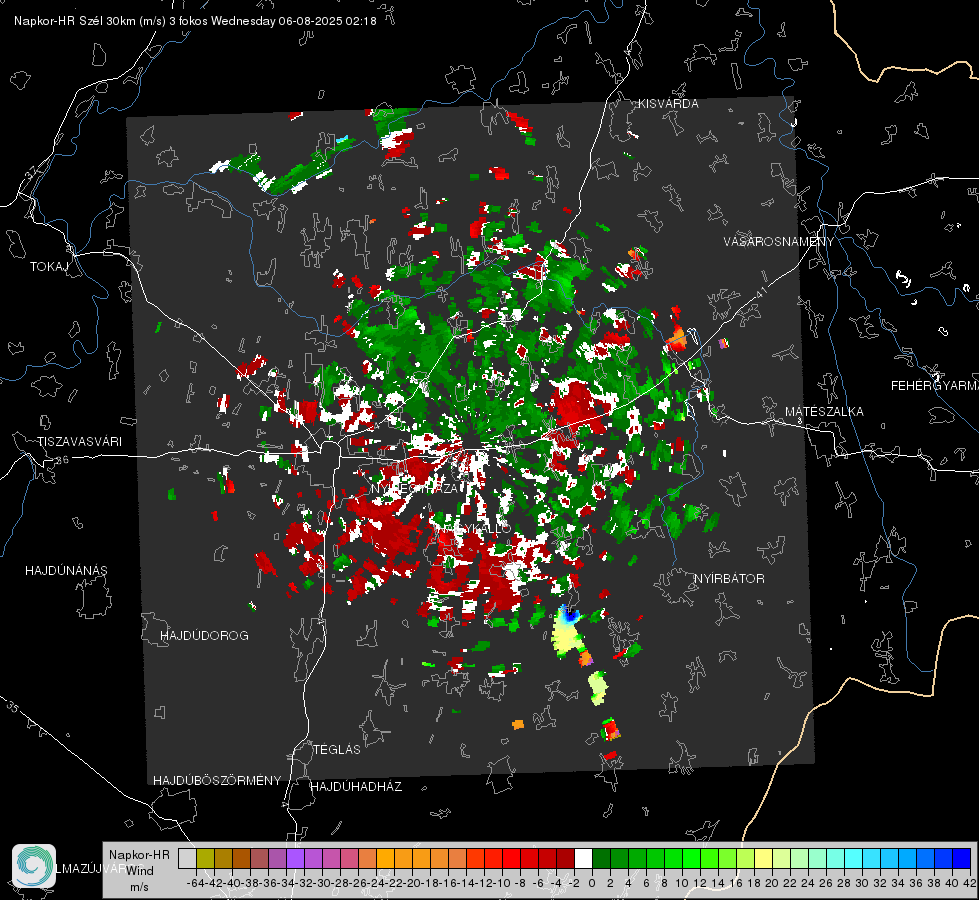The width and height of the screenshot is (979, 900).
Task: Click road number 41 near Vásárosnamény
Action: coord(761,292)
